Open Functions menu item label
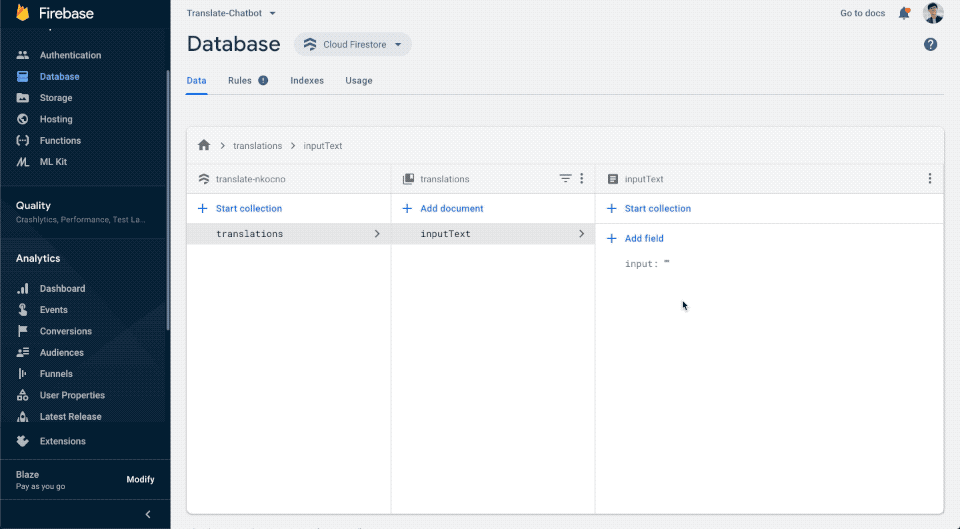Viewport: 960px width, 529px height. (x=60, y=140)
